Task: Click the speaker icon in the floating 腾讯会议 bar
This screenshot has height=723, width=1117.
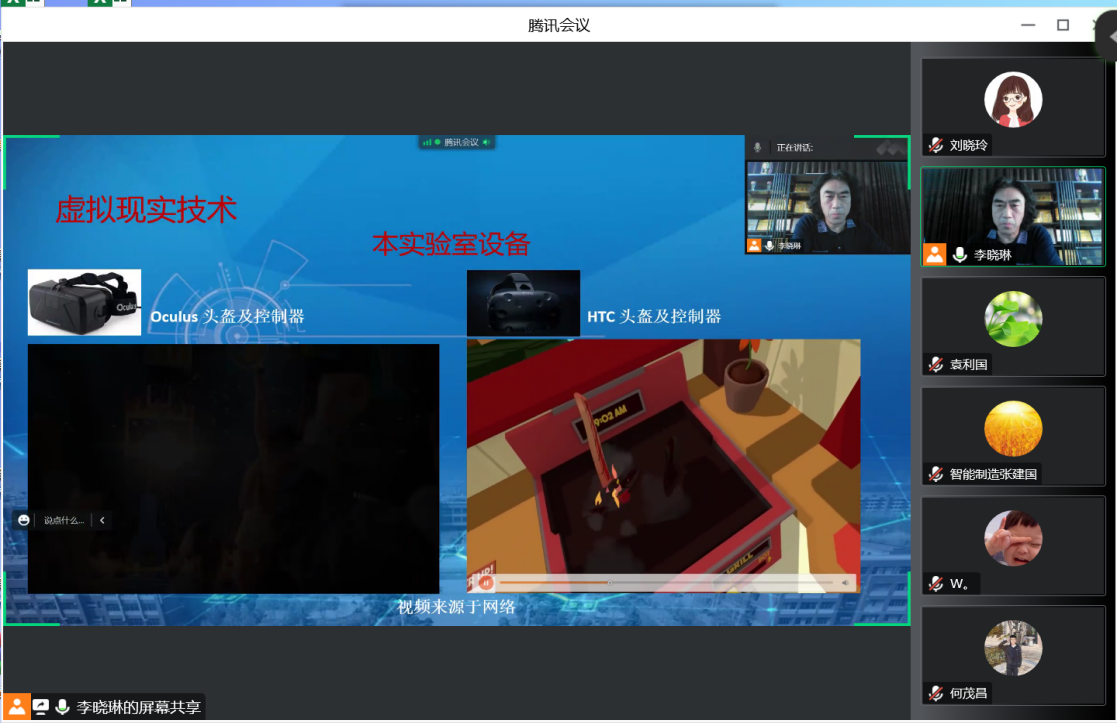Action: [486, 142]
